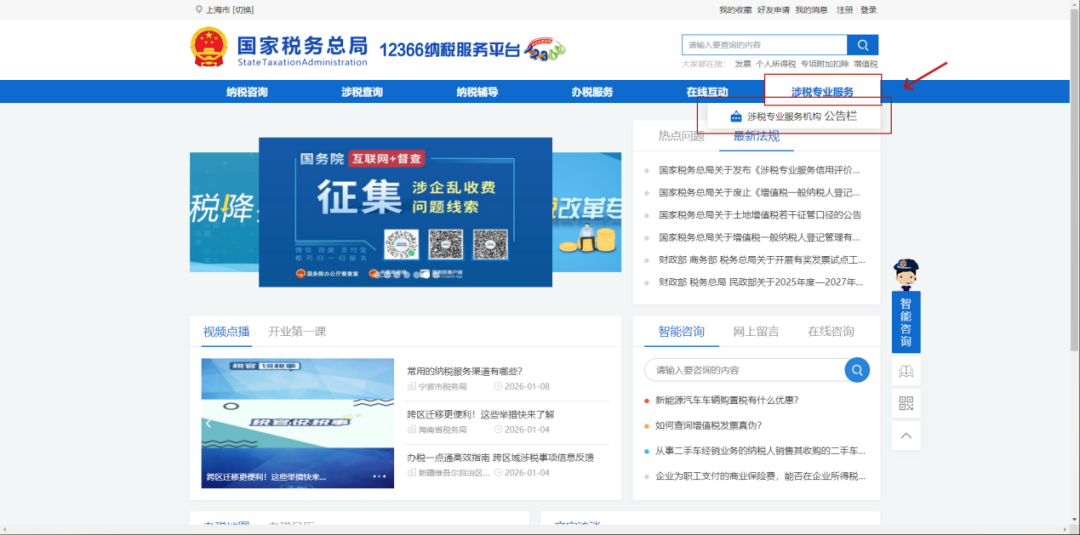Click the briefcase icon beside 涉税专业服务机构
The image size is (1080, 535).
click(736, 116)
